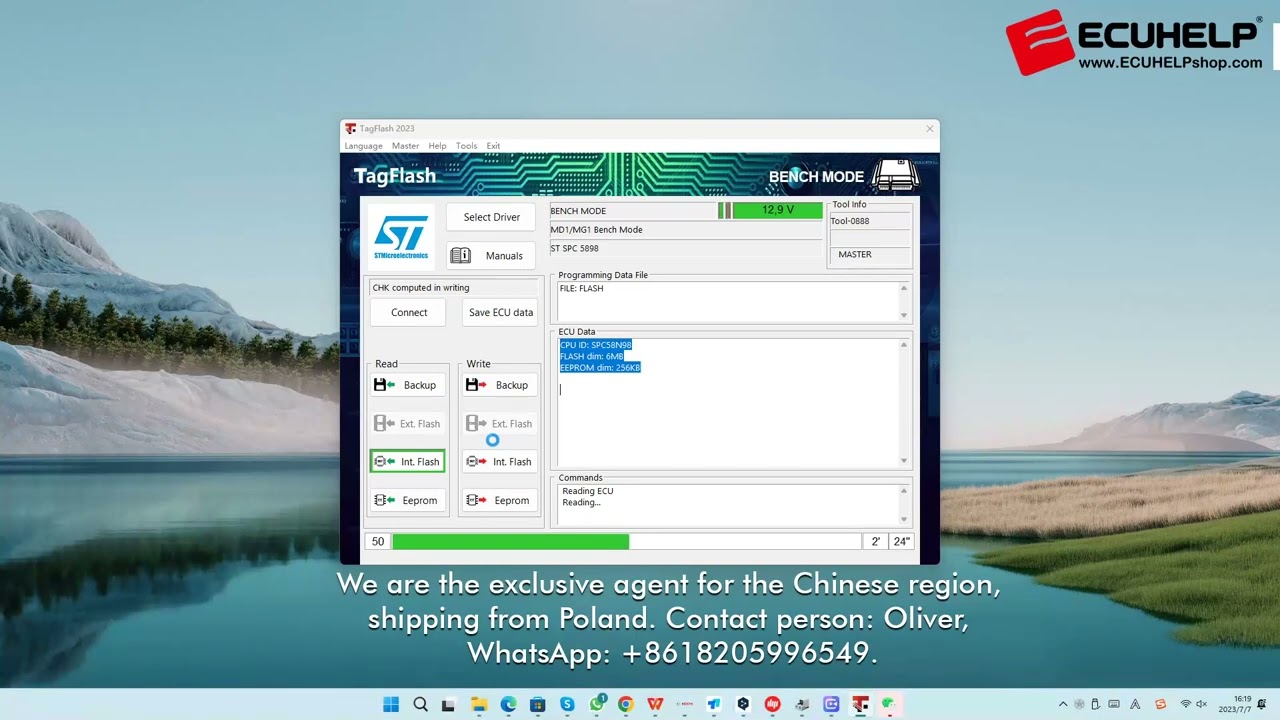Open the Manuals book button

pyautogui.click(x=491, y=256)
